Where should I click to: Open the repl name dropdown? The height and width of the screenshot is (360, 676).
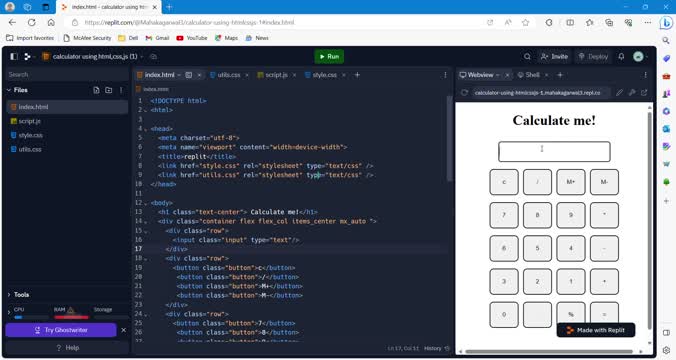pyautogui.click(x=142, y=56)
